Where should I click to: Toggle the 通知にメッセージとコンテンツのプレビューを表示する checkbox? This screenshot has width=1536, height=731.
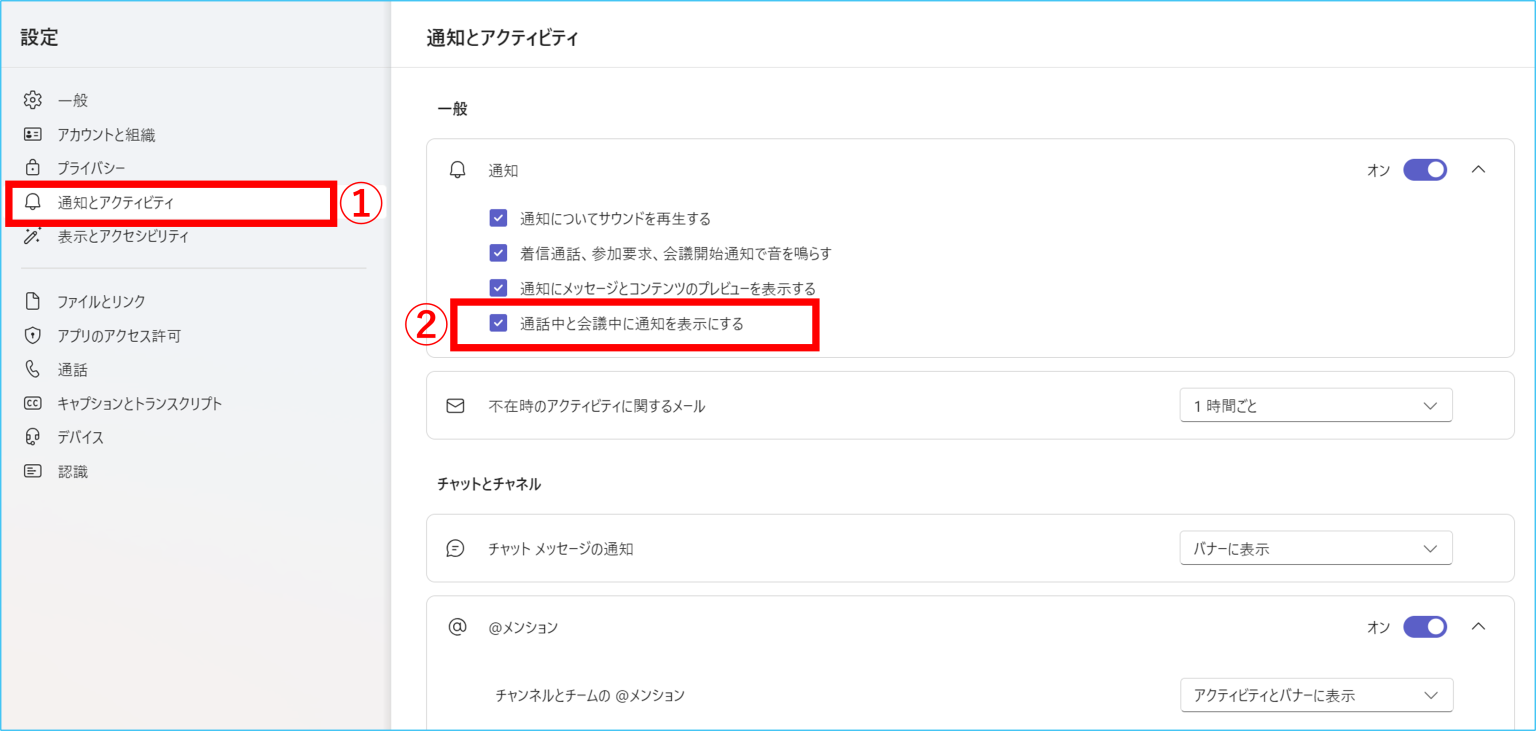498,288
